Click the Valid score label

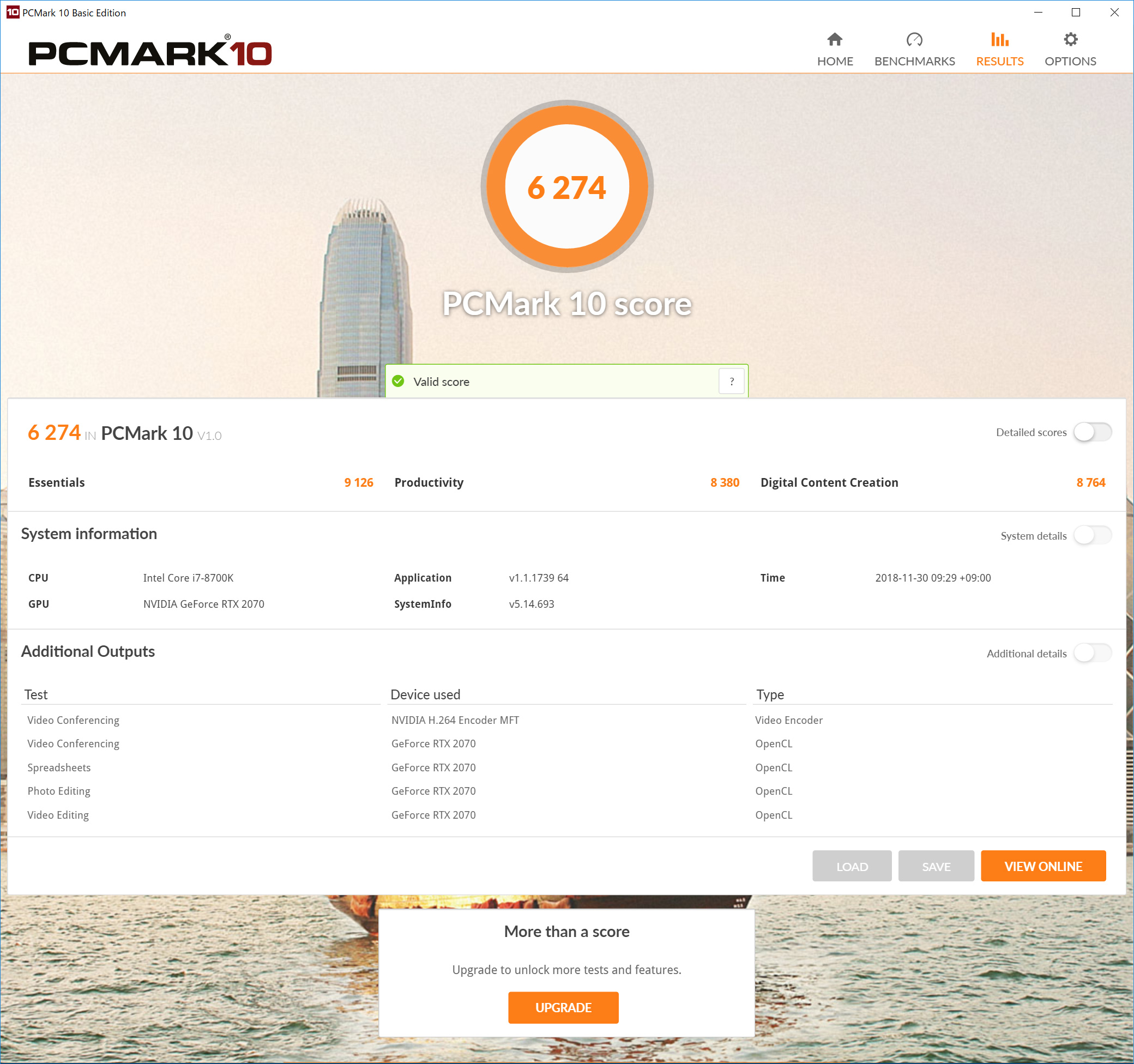(x=441, y=382)
